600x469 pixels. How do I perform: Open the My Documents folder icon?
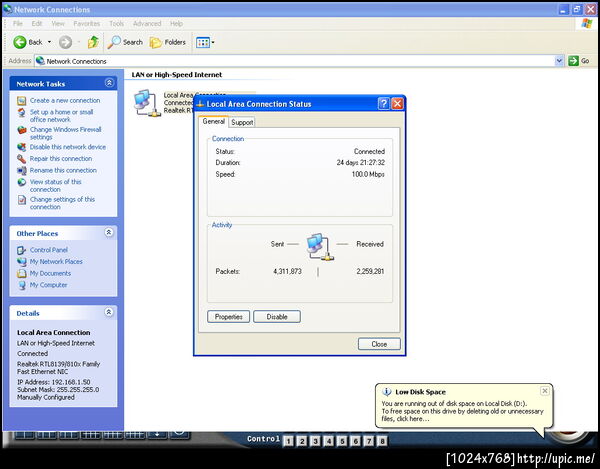(x=22, y=274)
